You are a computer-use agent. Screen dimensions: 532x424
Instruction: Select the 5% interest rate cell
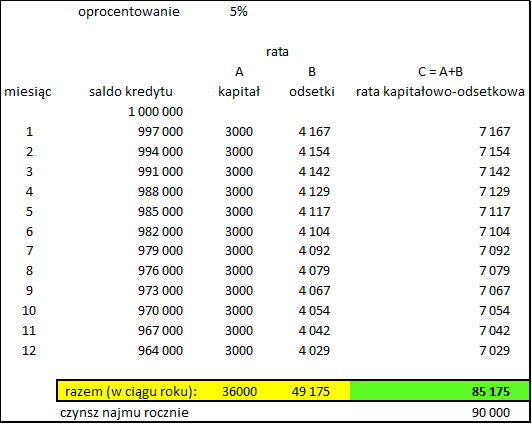(x=239, y=12)
